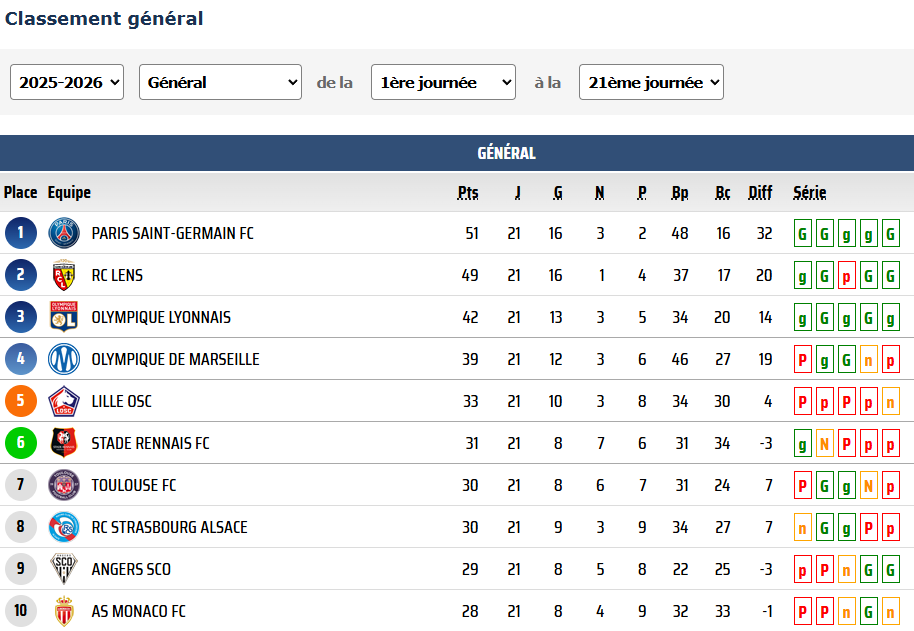Click PSG's most recent result box
Viewport: 914px width, 631px height.
[x=890, y=234]
